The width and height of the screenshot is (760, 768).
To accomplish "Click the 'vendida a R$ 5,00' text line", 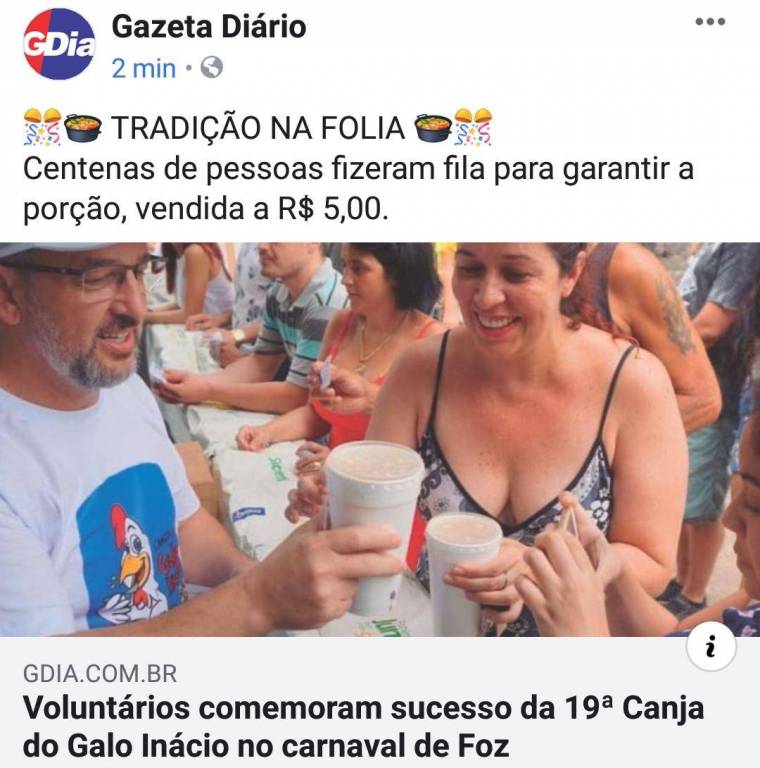I will [261, 209].
